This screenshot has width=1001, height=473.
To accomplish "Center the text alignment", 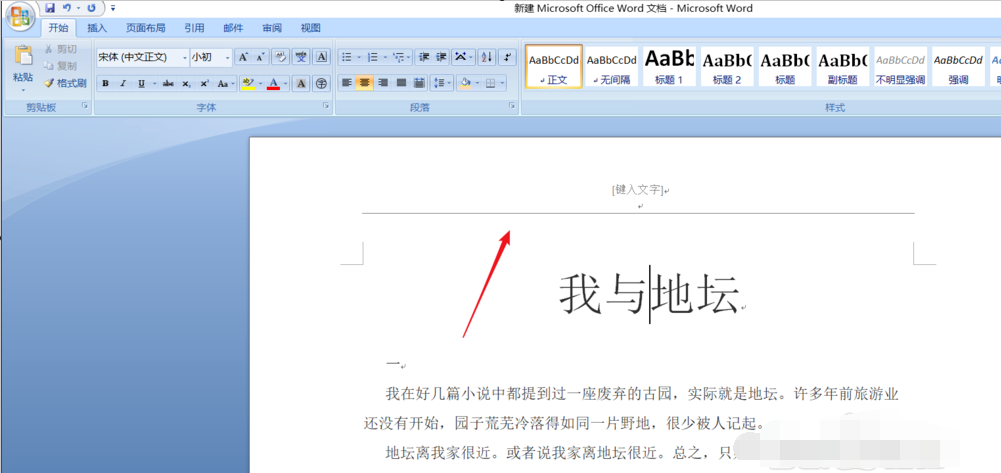I will click(x=365, y=83).
